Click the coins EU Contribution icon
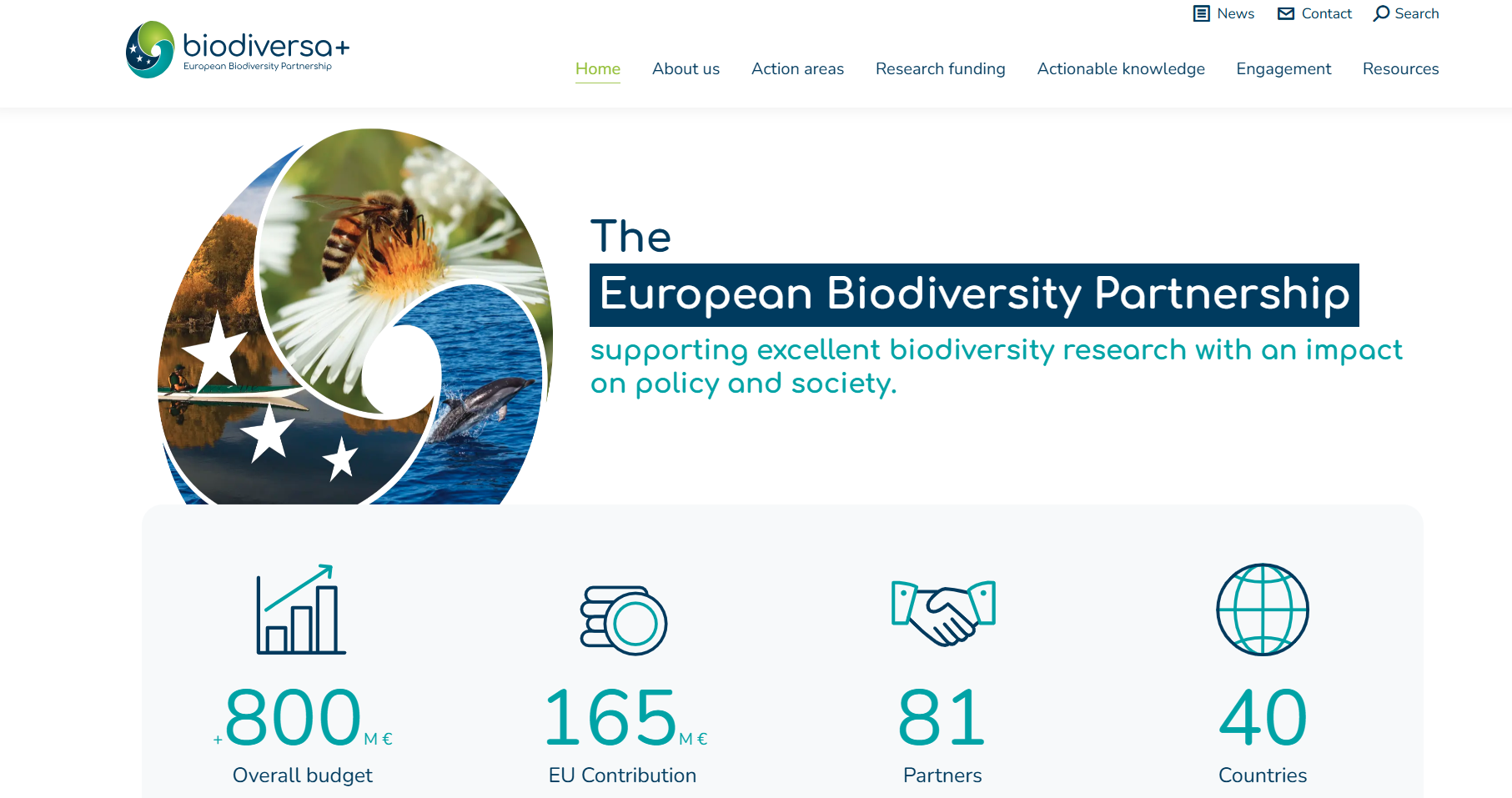This screenshot has width=1512, height=798. (x=623, y=620)
